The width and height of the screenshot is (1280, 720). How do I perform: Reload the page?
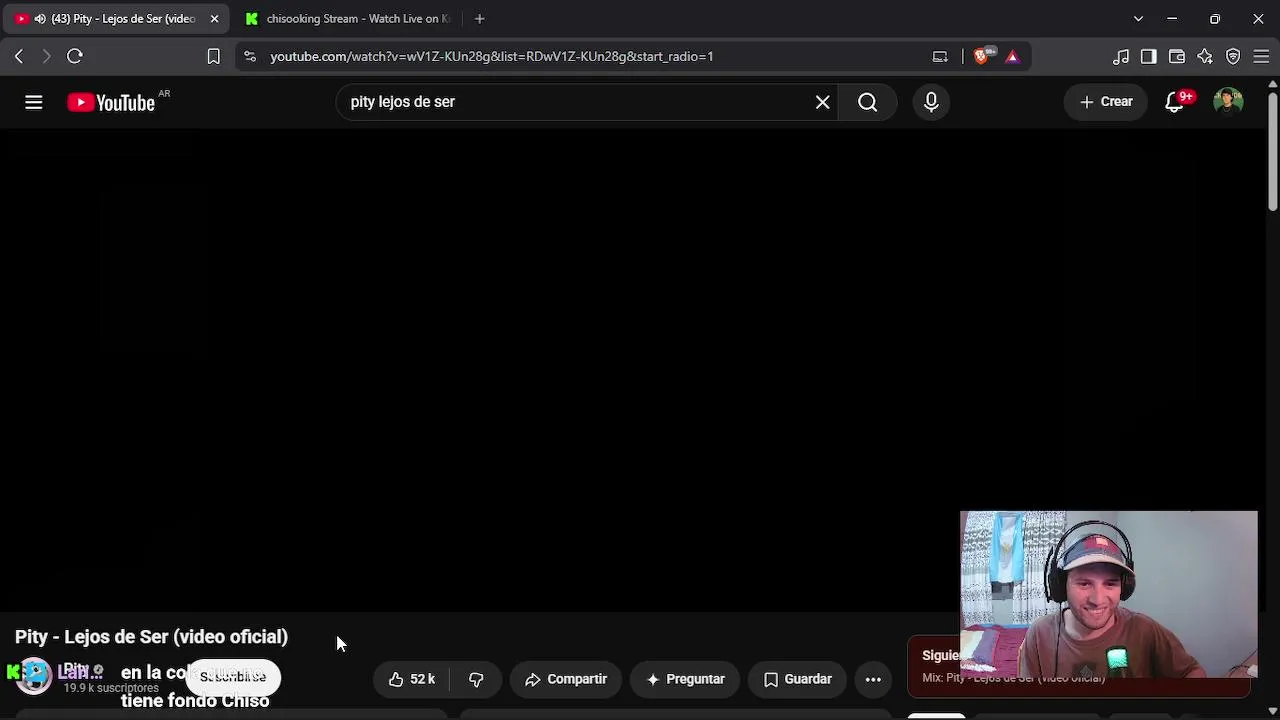tap(75, 56)
